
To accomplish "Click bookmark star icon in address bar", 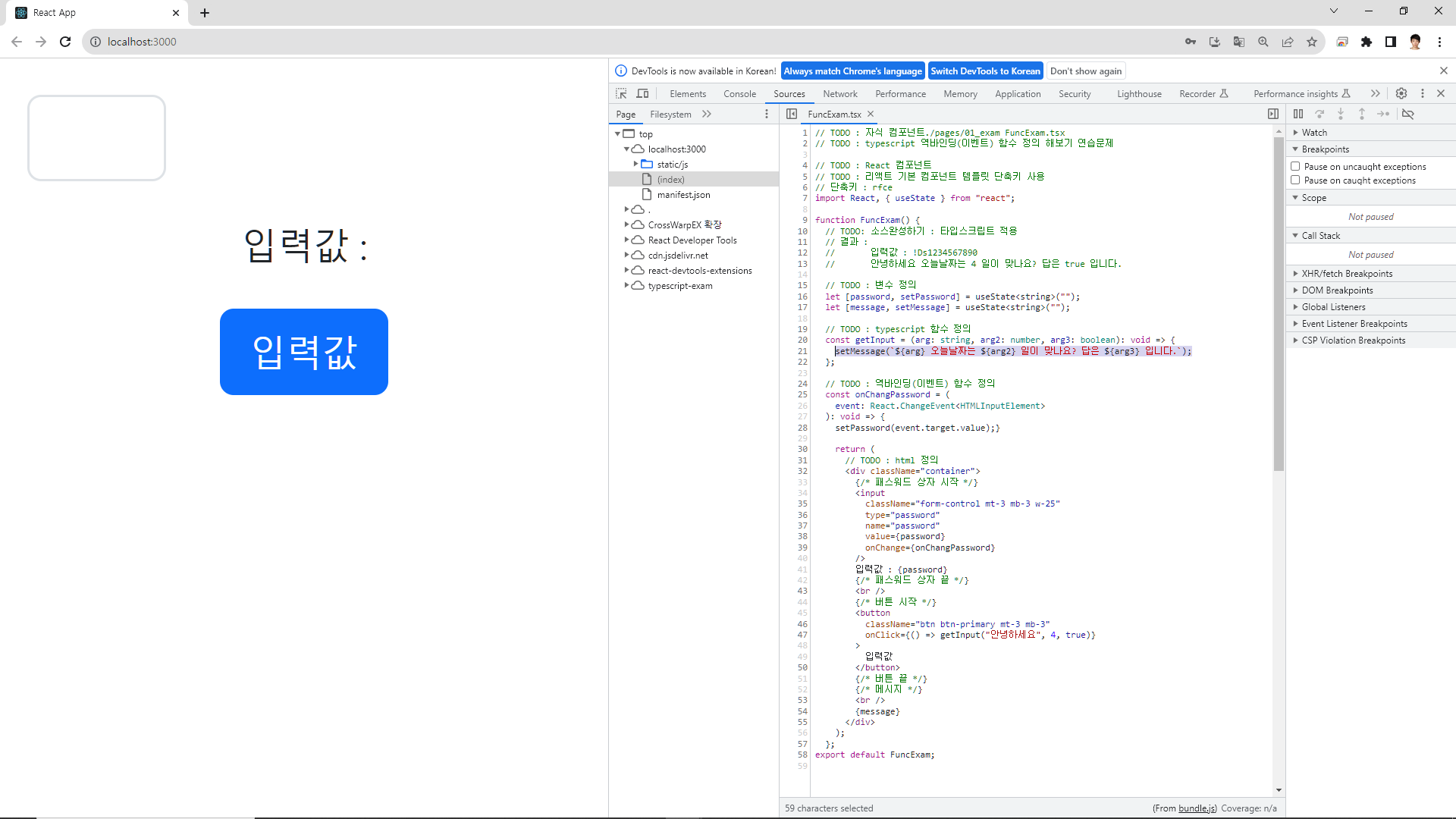I will coord(1312,42).
